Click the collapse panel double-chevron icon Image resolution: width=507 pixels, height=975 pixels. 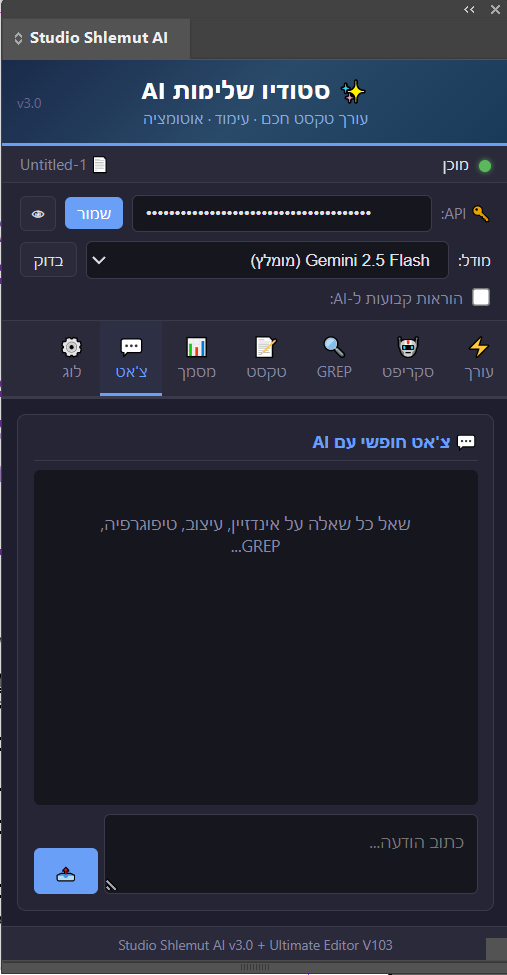[x=469, y=9]
